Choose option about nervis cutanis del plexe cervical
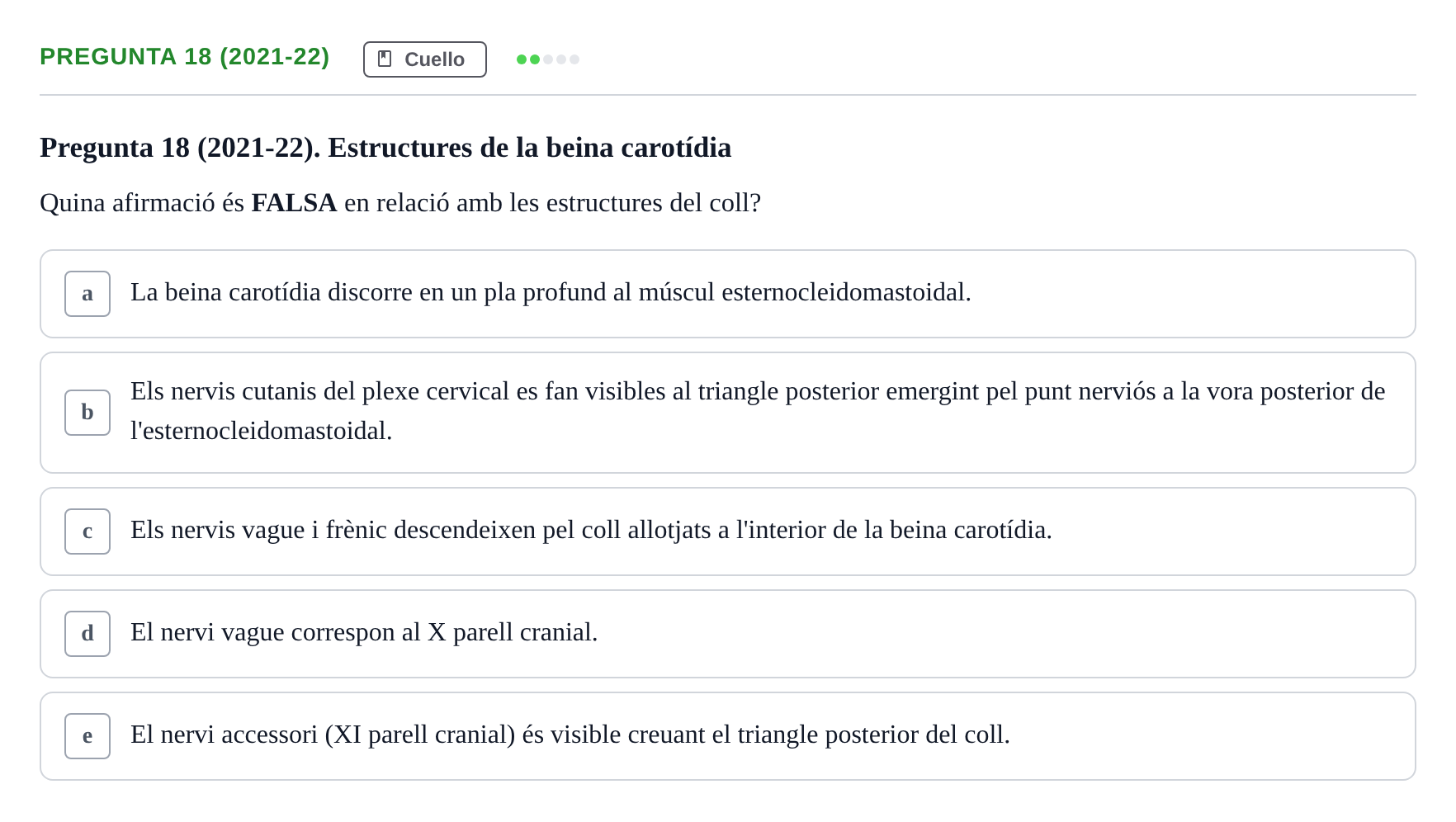The height and width of the screenshot is (822, 1456). tap(728, 413)
